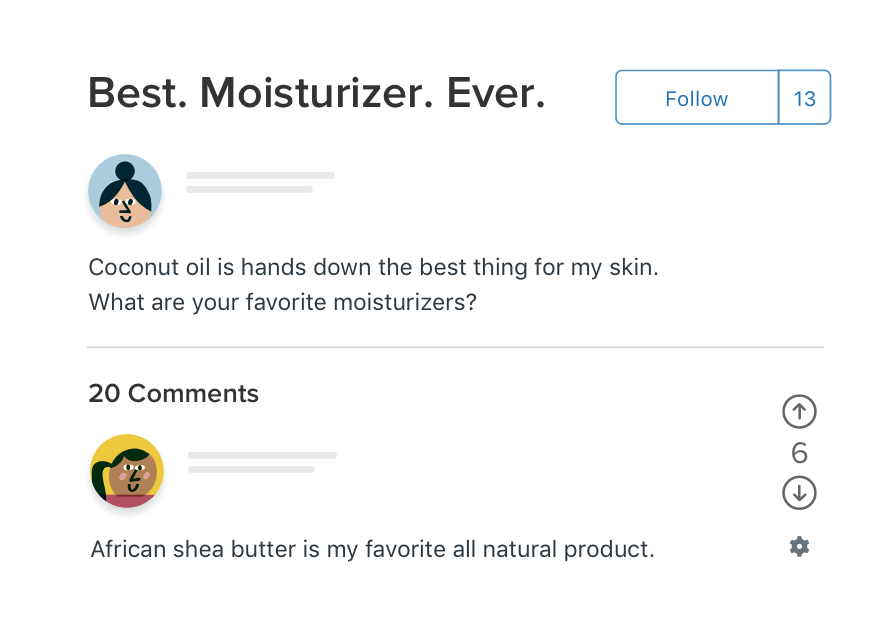
Task: Click the post author's name placeholder
Action: click(260, 176)
